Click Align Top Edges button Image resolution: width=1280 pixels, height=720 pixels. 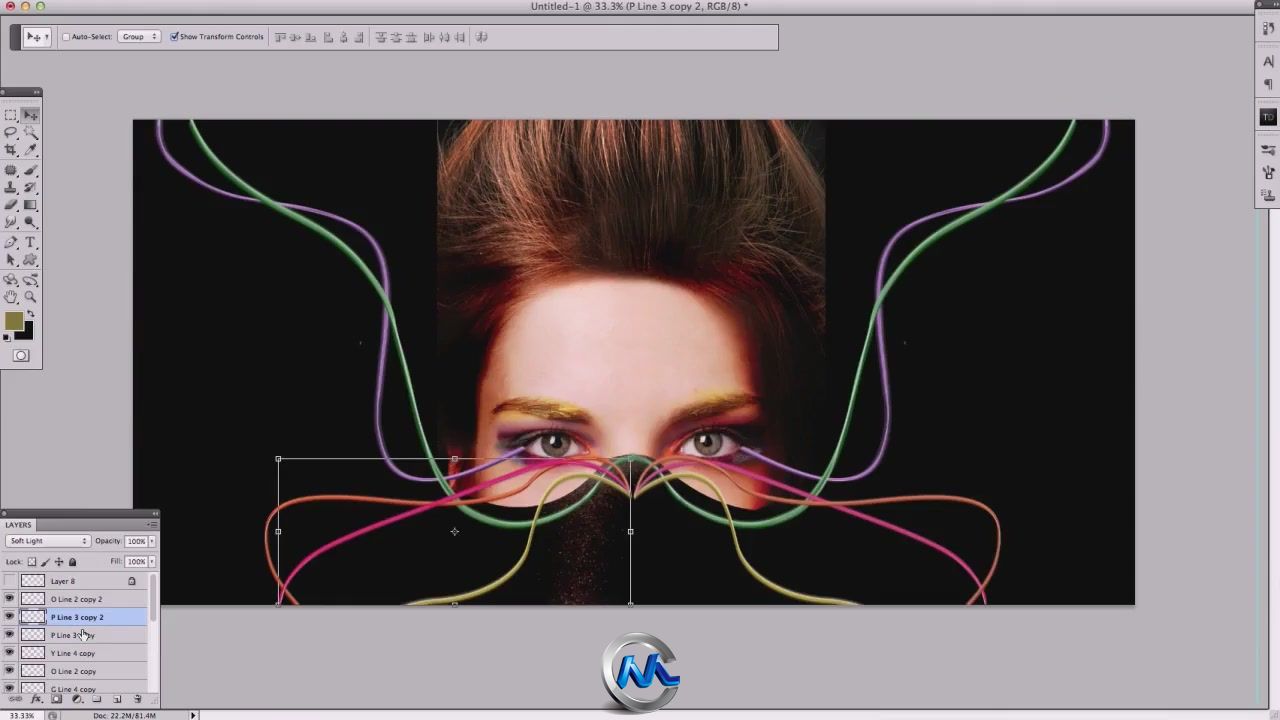coord(280,37)
